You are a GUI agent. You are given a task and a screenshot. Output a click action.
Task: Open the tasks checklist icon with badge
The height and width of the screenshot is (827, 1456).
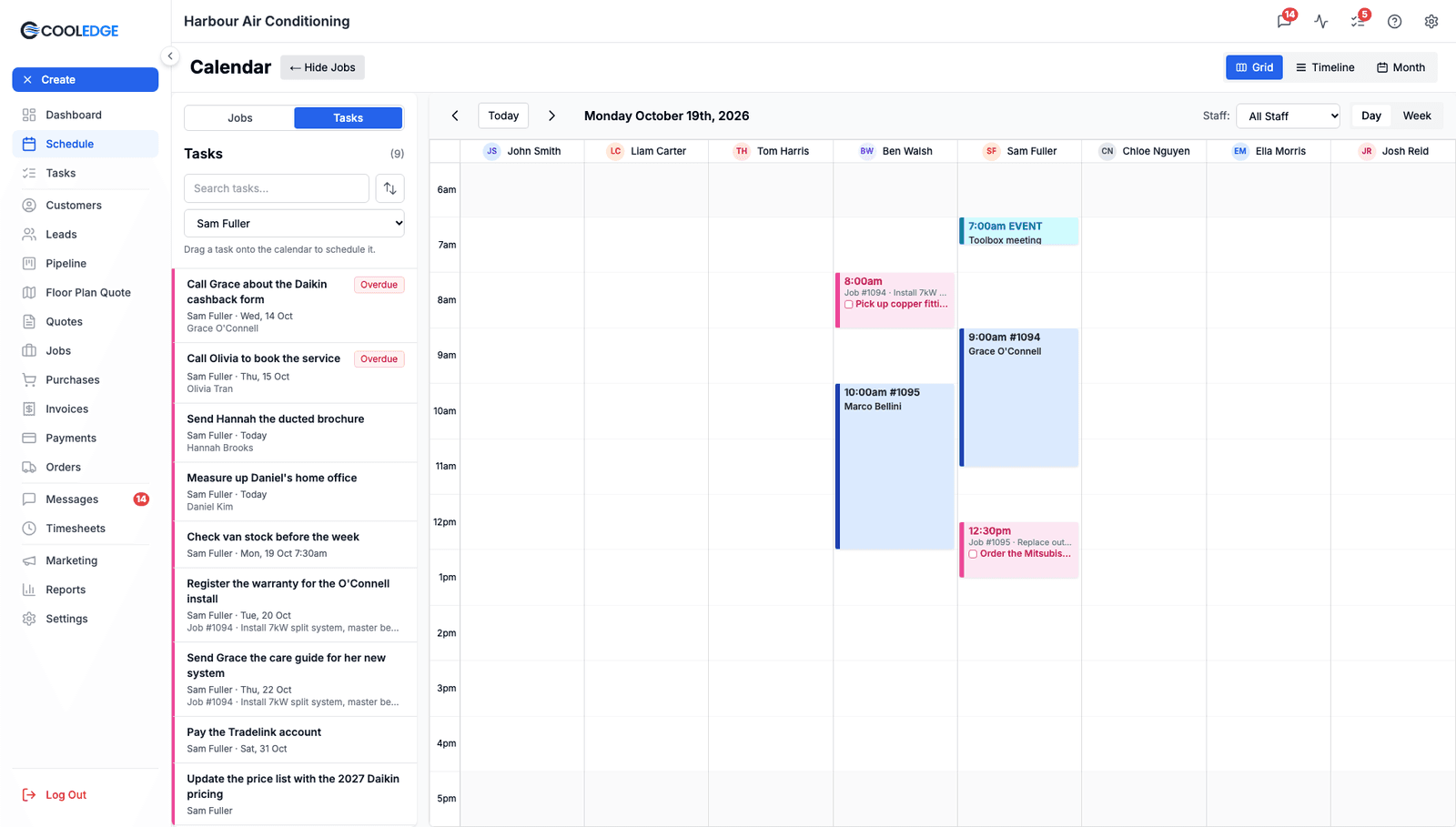[x=1358, y=21]
